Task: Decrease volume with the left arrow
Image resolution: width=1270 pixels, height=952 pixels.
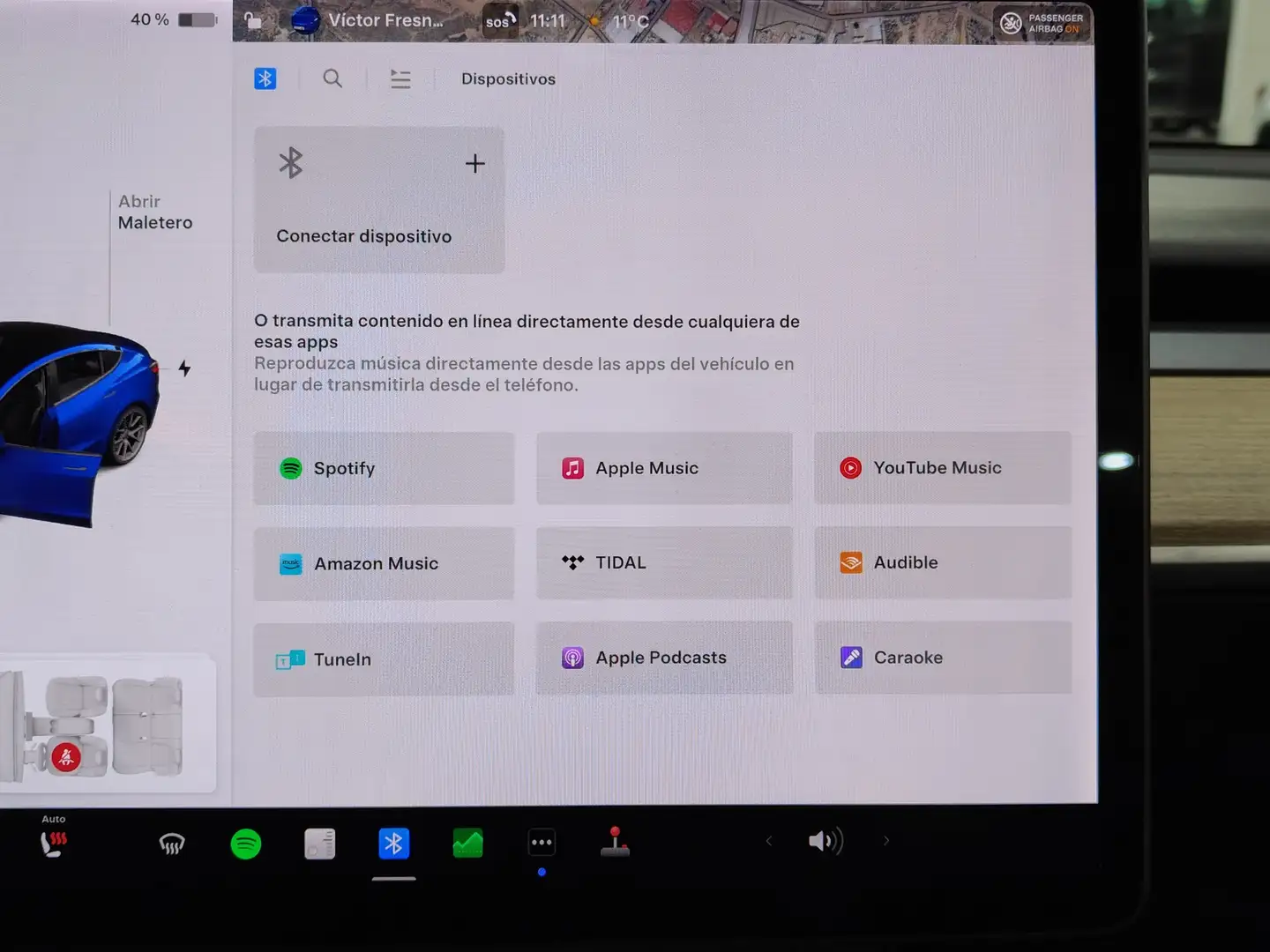Action: (x=769, y=841)
